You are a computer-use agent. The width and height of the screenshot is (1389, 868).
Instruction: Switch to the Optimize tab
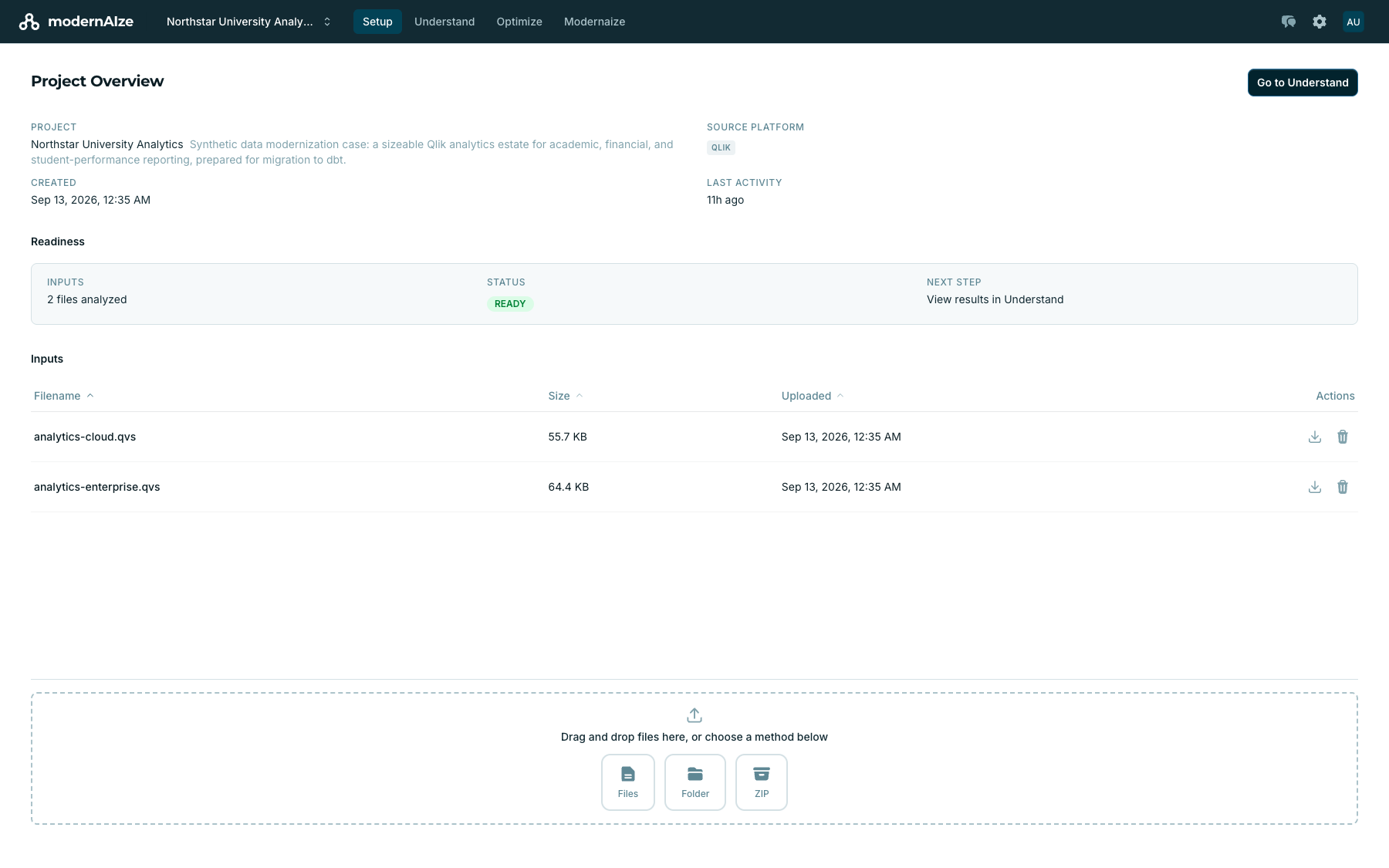point(519,22)
